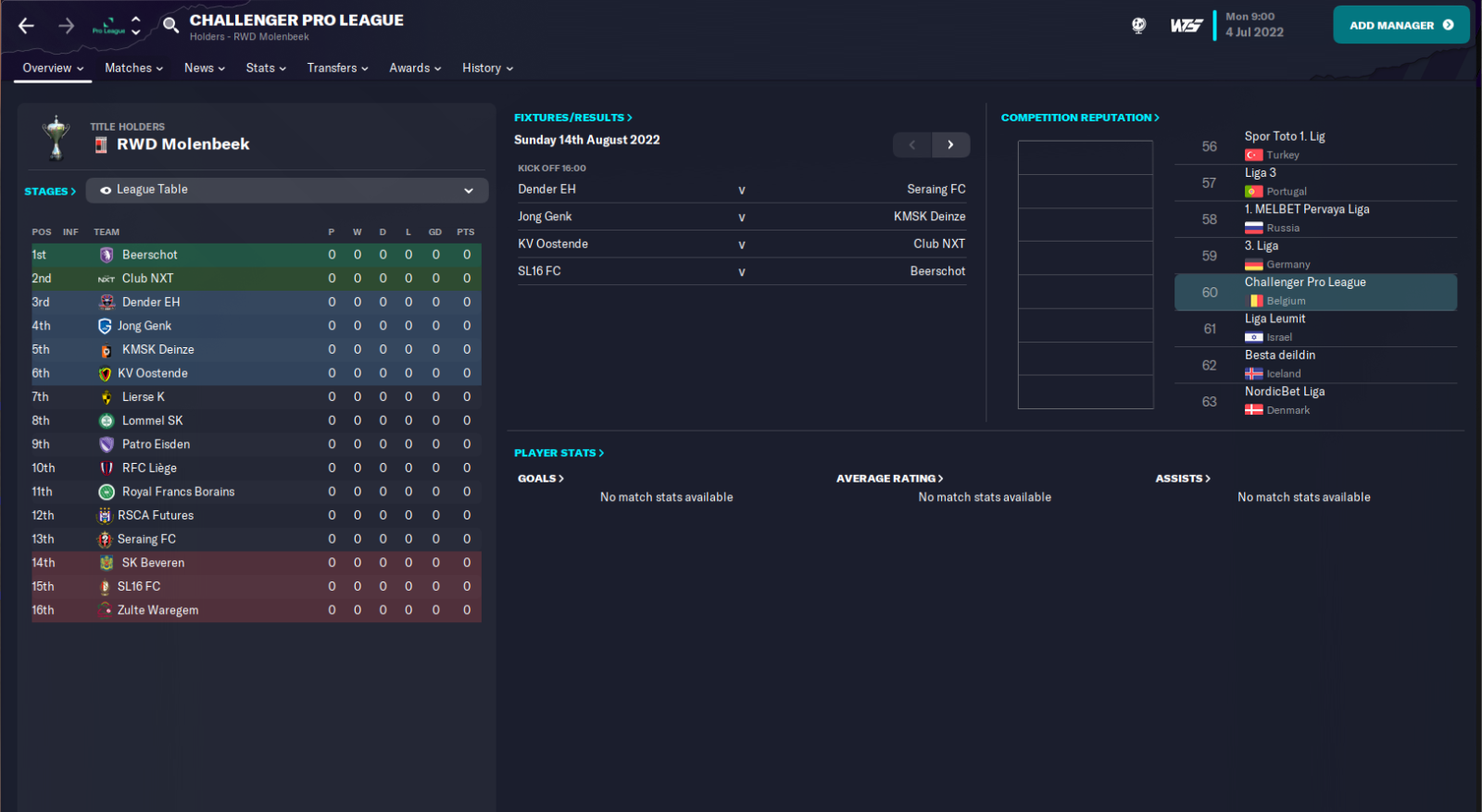Open the football world icon

click(1139, 26)
